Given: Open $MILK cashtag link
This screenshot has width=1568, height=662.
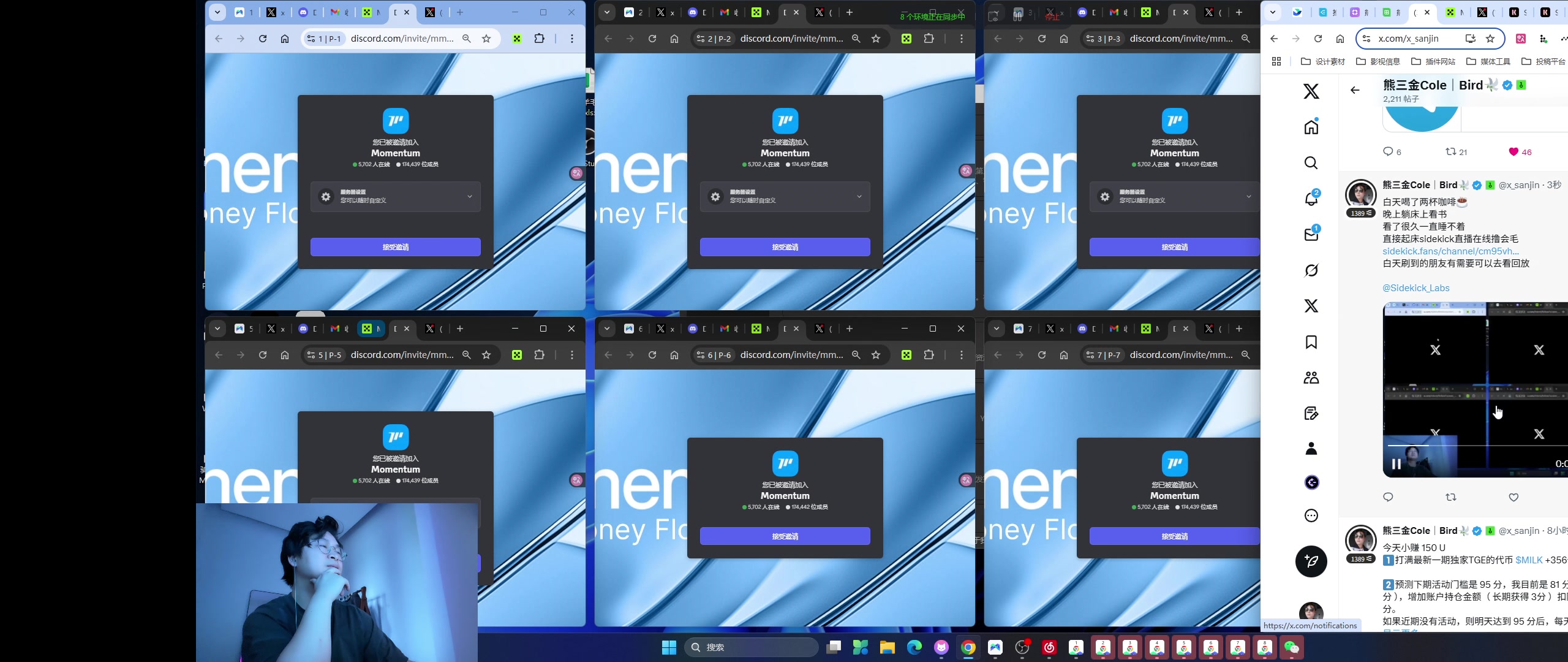Looking at the screenshot, I should pyautogui.click(x=1529, y=560).
